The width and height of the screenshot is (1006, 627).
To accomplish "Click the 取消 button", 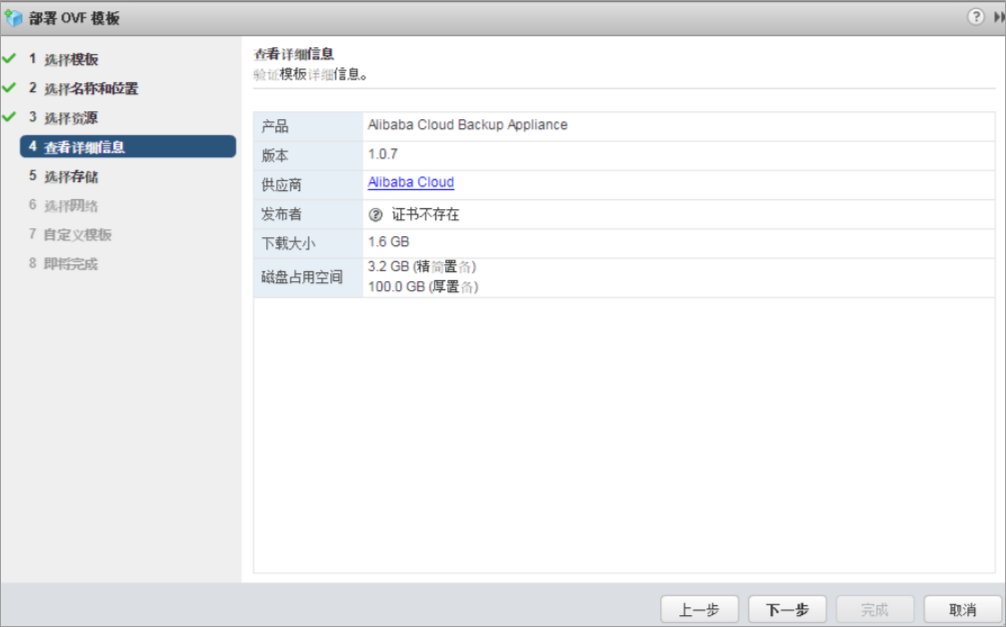I will (x=962, y=609).
